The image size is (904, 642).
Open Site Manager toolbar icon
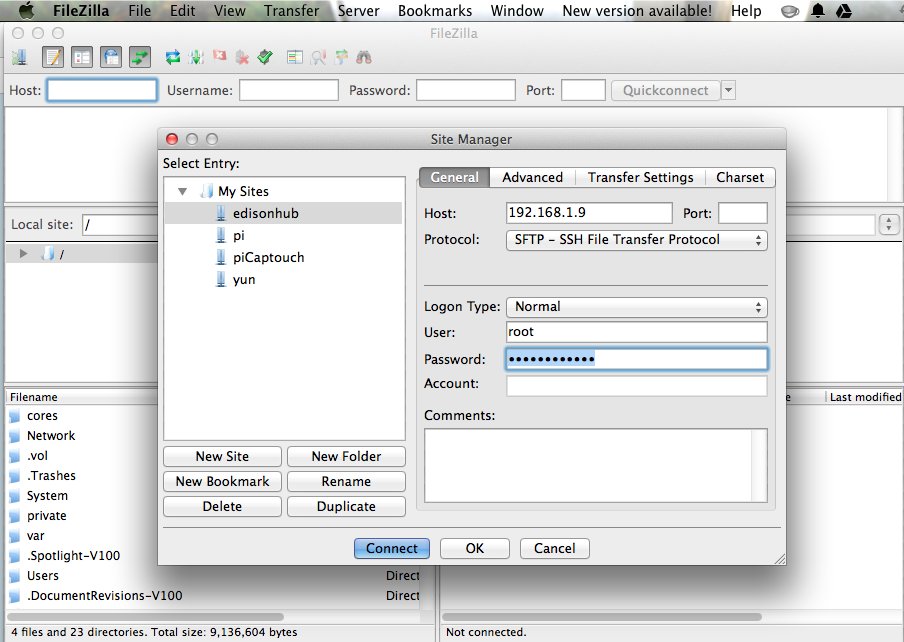[x=19, y=57]
